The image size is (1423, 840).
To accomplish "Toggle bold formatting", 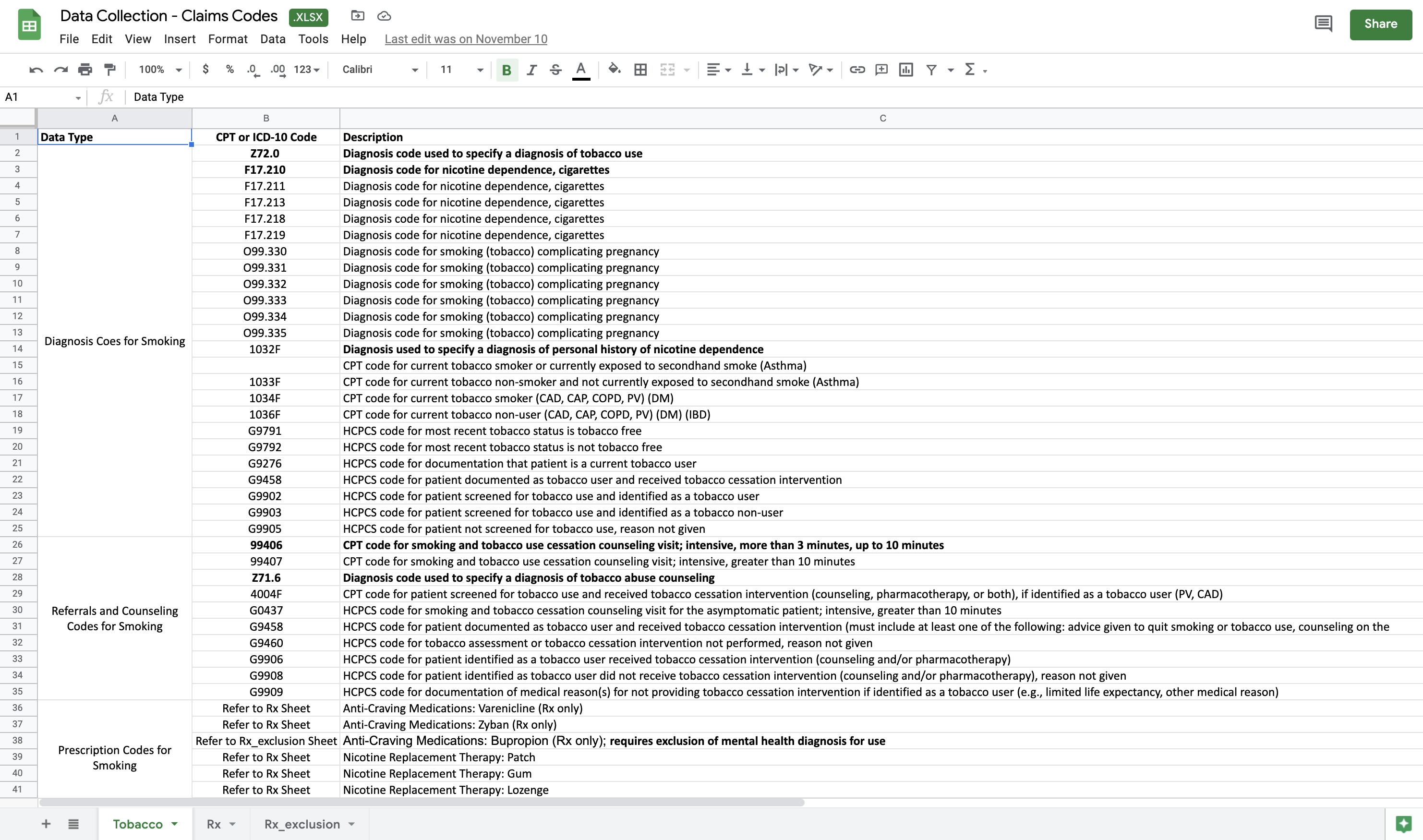I will click(x=506, y=70).
